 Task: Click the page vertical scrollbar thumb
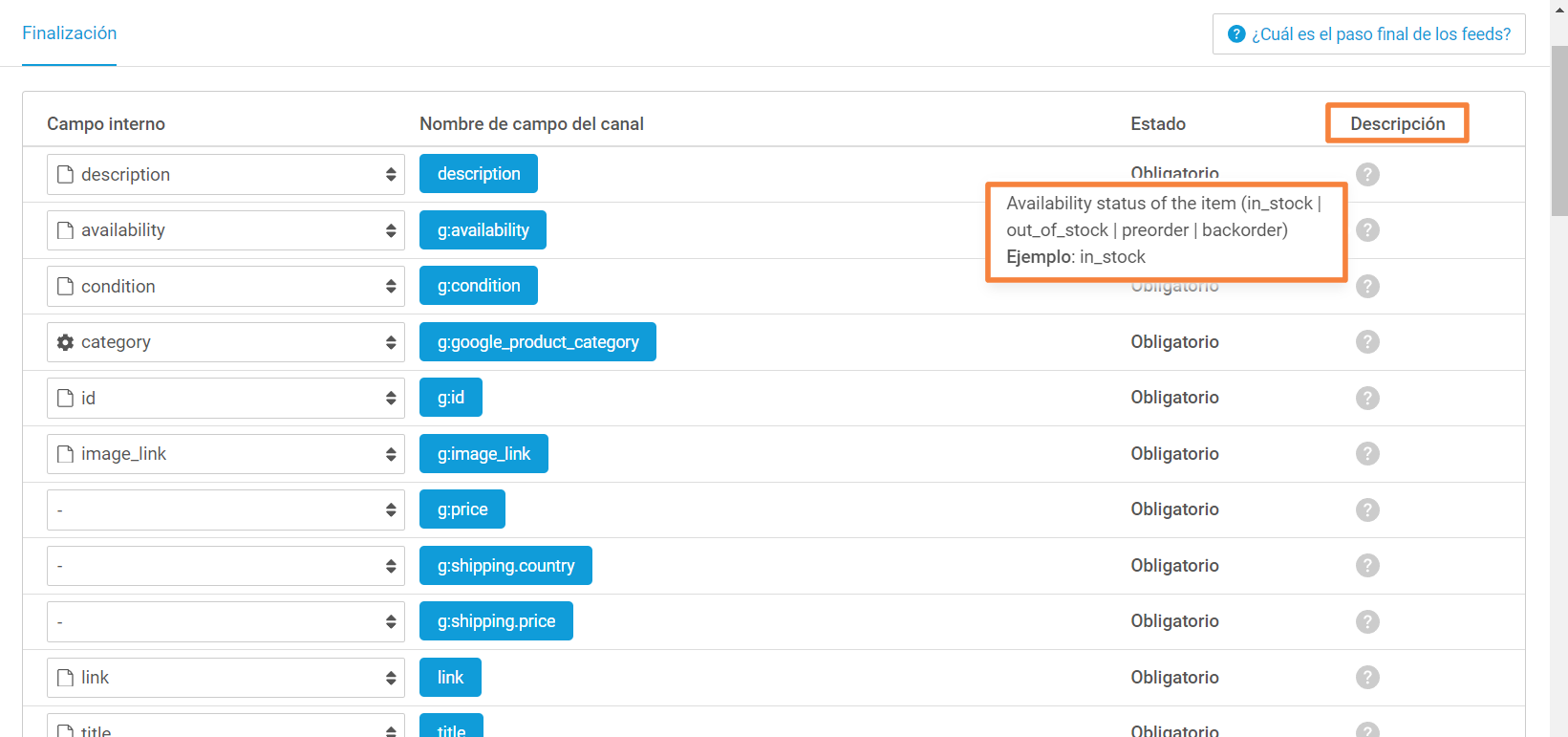[1559, 130]
